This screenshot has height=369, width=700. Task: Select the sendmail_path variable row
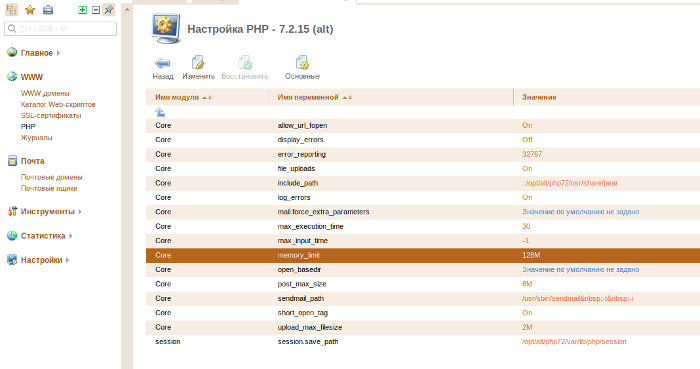[423, 299]
